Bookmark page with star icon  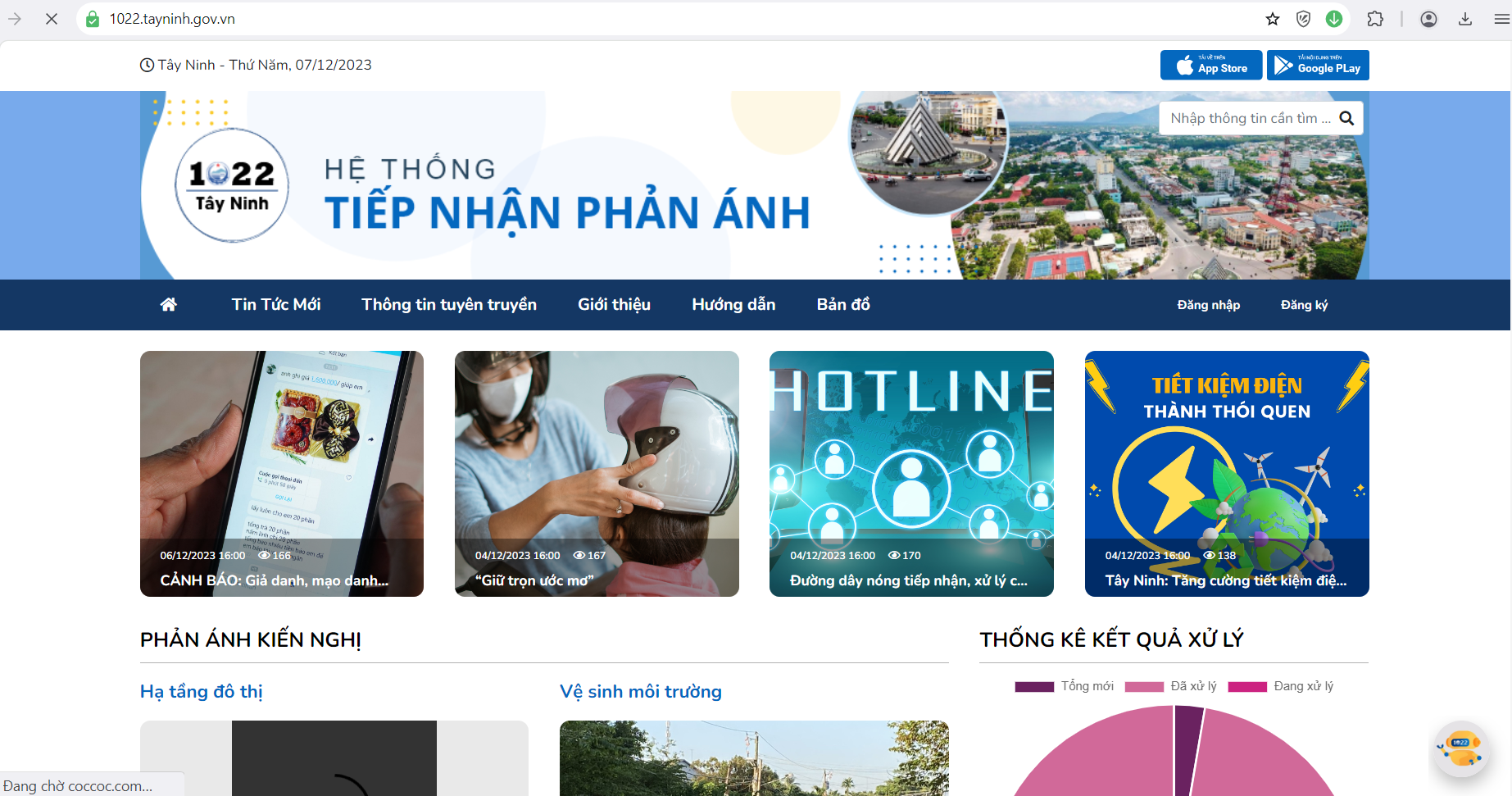(x=1272, y=19)
